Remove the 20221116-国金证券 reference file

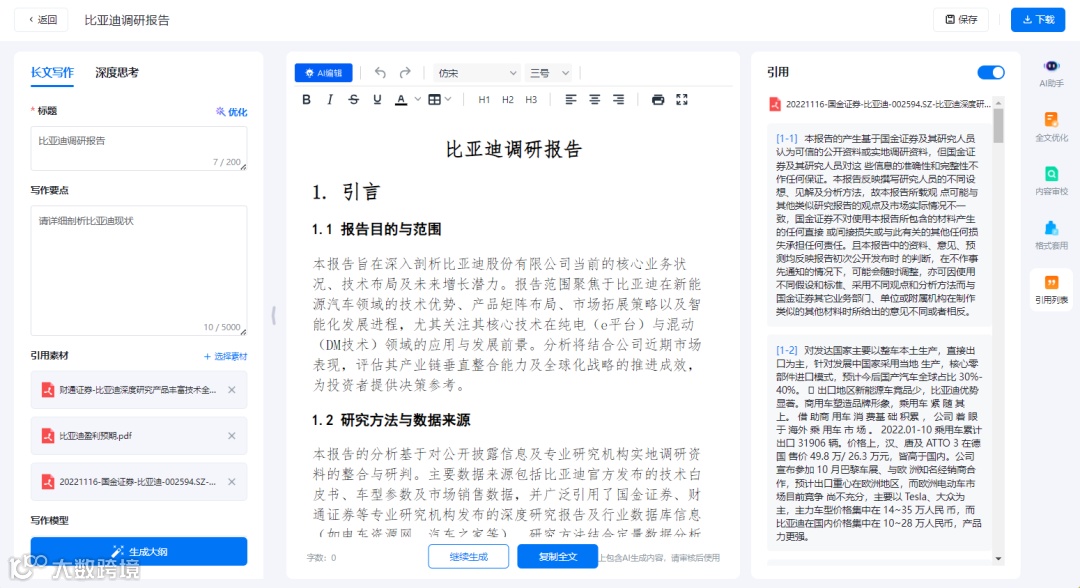[232, 482]
